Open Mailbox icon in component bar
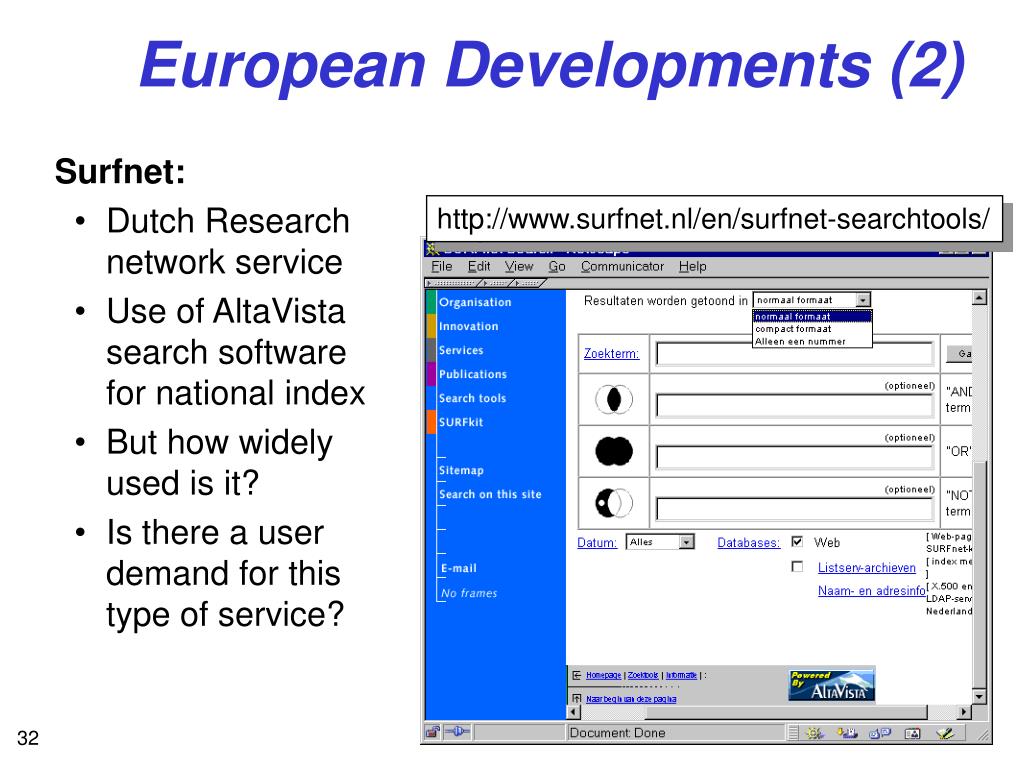The width and height of the screenshot is (1024, 768). coord(847,733)
